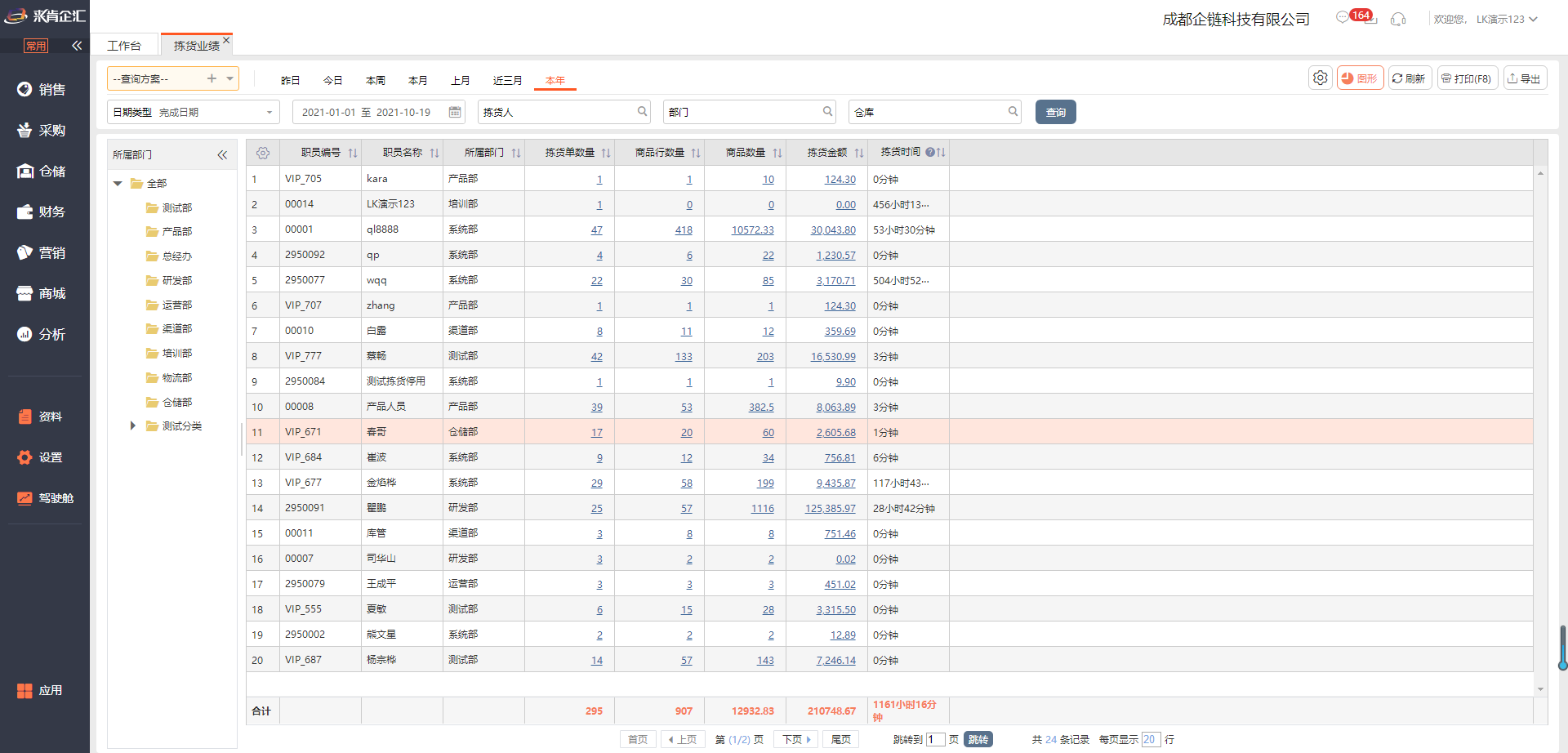Click the 拣货人 search input field
1568x753 pixels.
pyautogui.click(x=557, y=112)
